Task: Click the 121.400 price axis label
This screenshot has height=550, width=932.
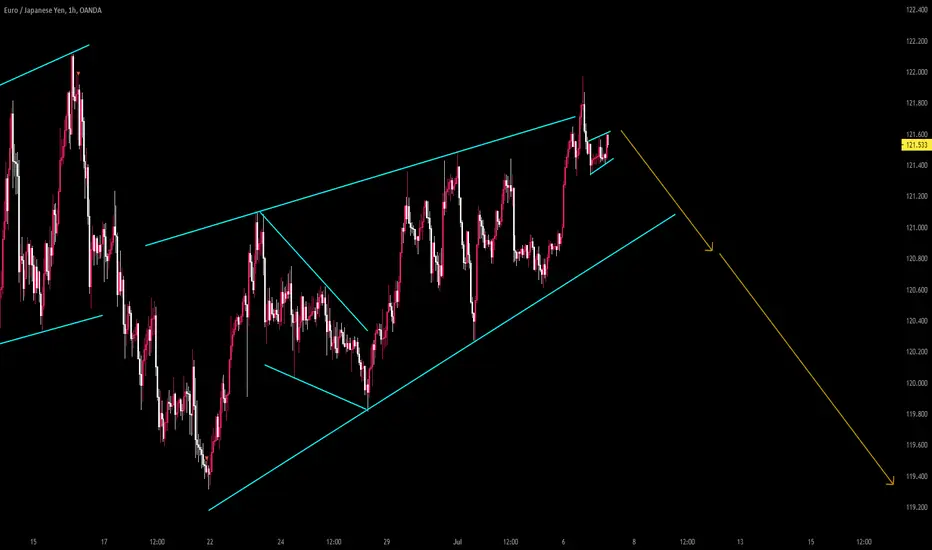Action: click(916, 165)
